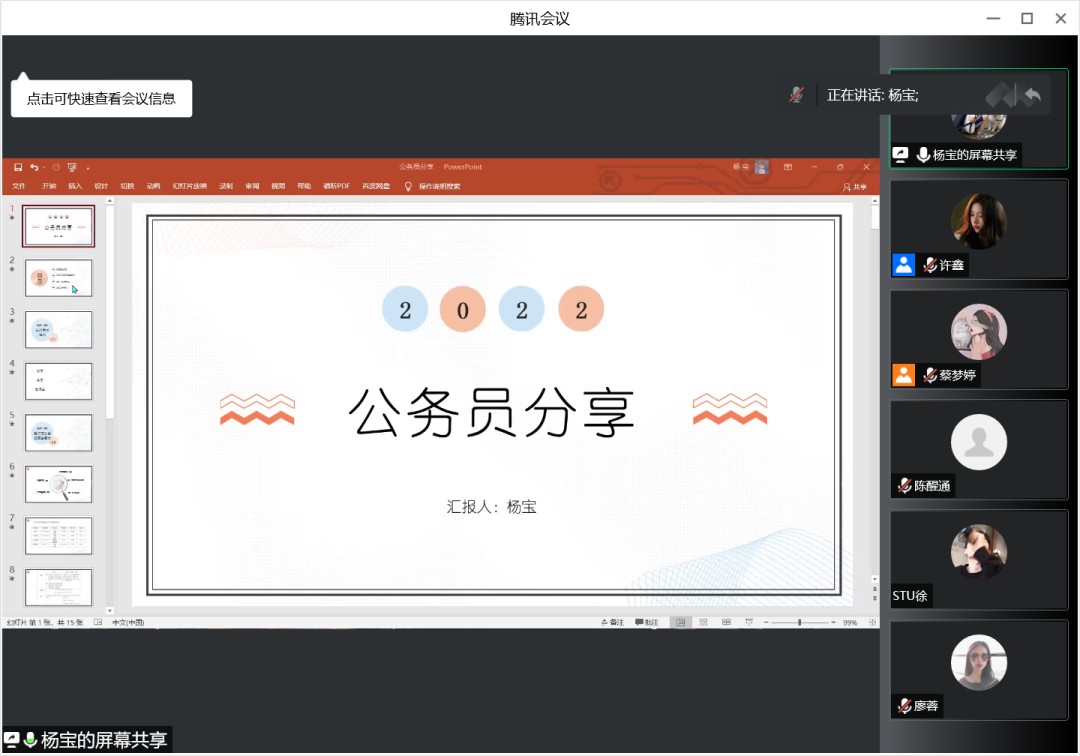
Task: Click the PowerPoint undo arrow
Action: (x=34, y=167)
